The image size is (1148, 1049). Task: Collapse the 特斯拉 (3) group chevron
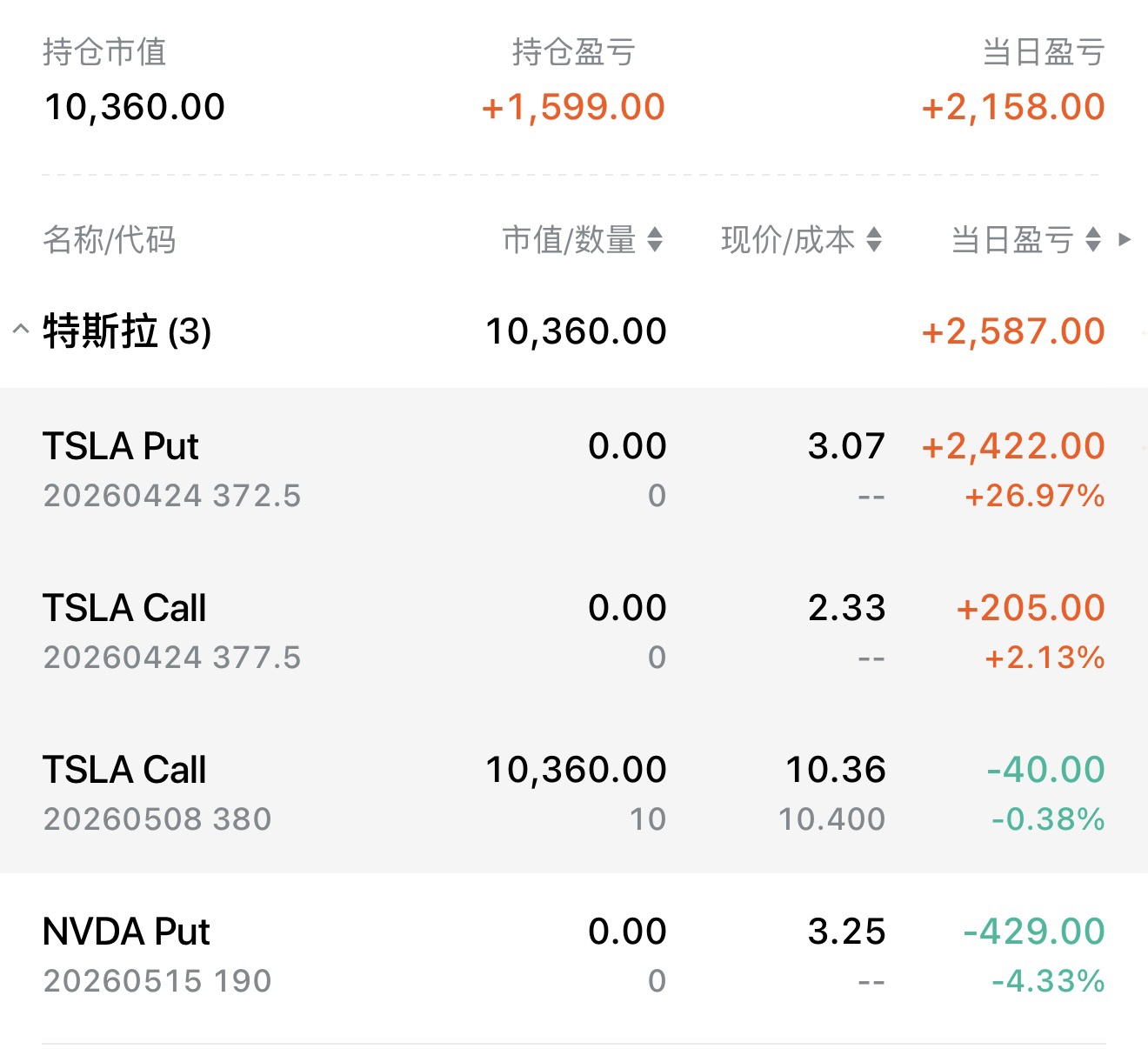[x=21, y=330]
